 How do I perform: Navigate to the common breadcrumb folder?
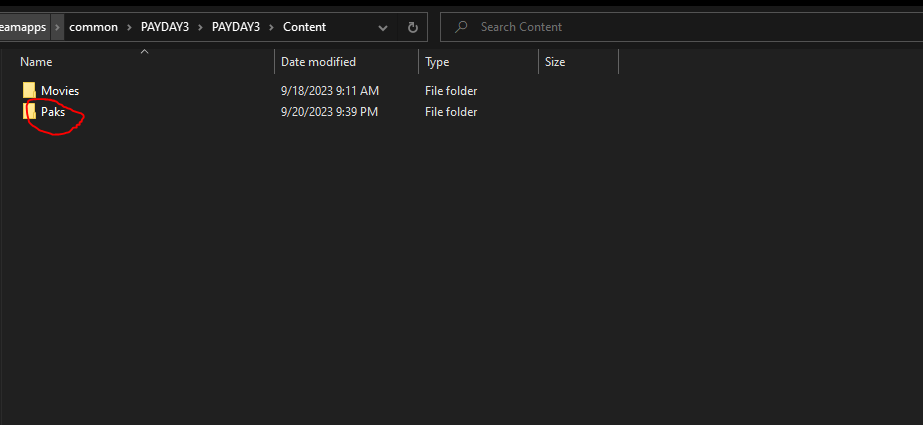coord(93,27)
